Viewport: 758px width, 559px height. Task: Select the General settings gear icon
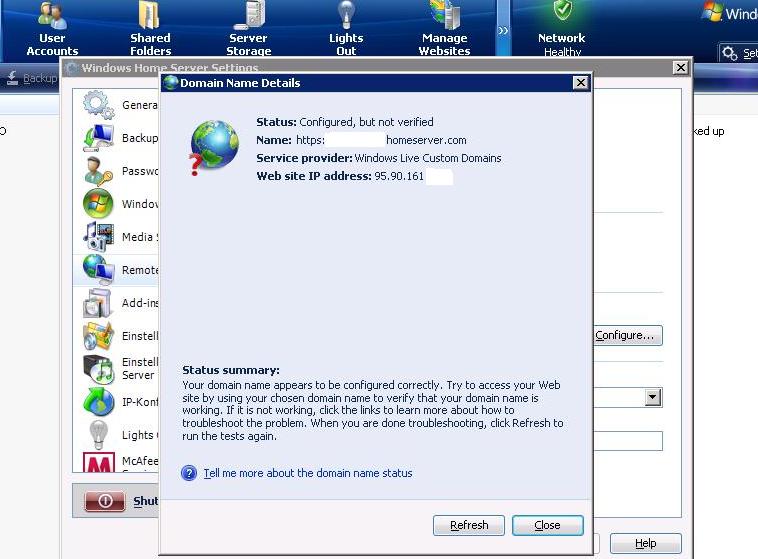click(98, 104)
